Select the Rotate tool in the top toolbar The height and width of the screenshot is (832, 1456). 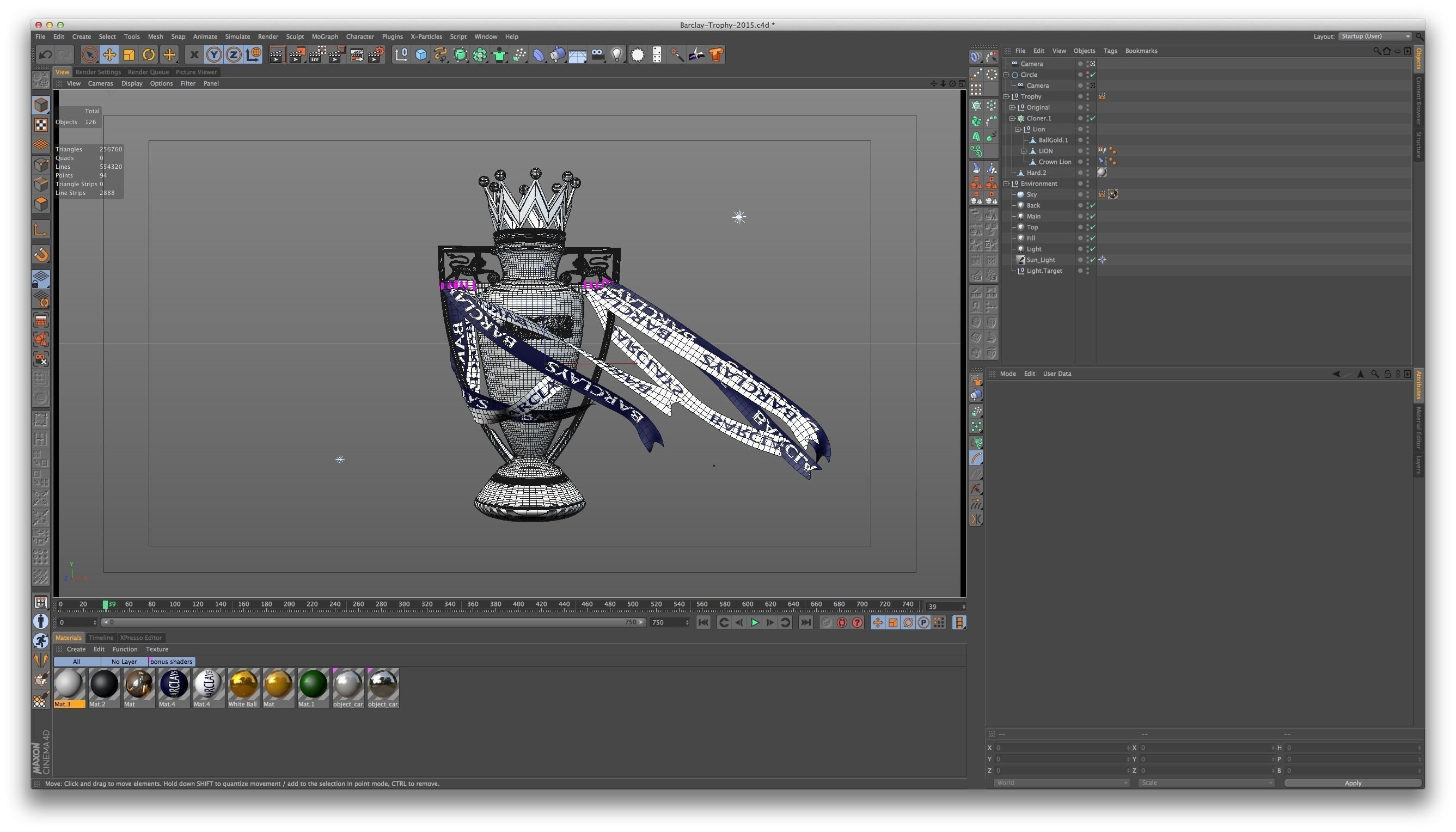click(x=149, y=55)
